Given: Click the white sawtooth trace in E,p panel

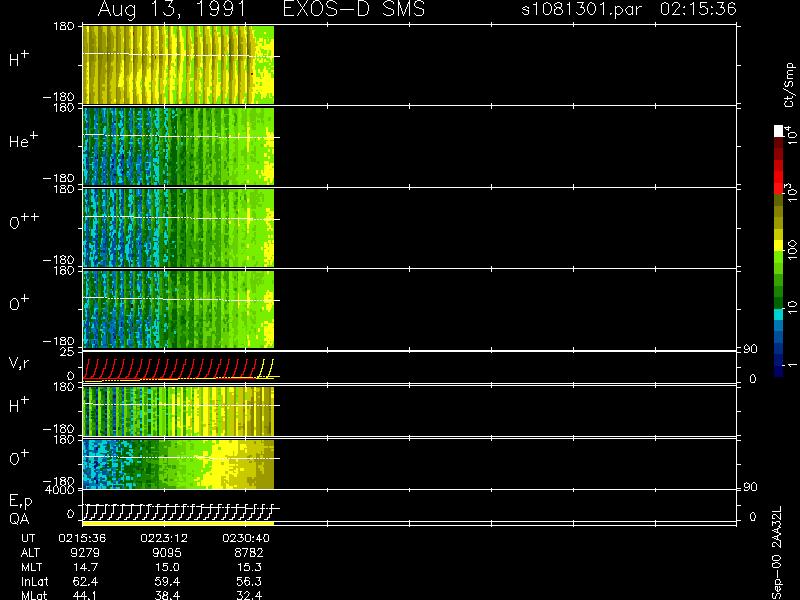Looking at the screenshot, I should (x=178, y=512).
